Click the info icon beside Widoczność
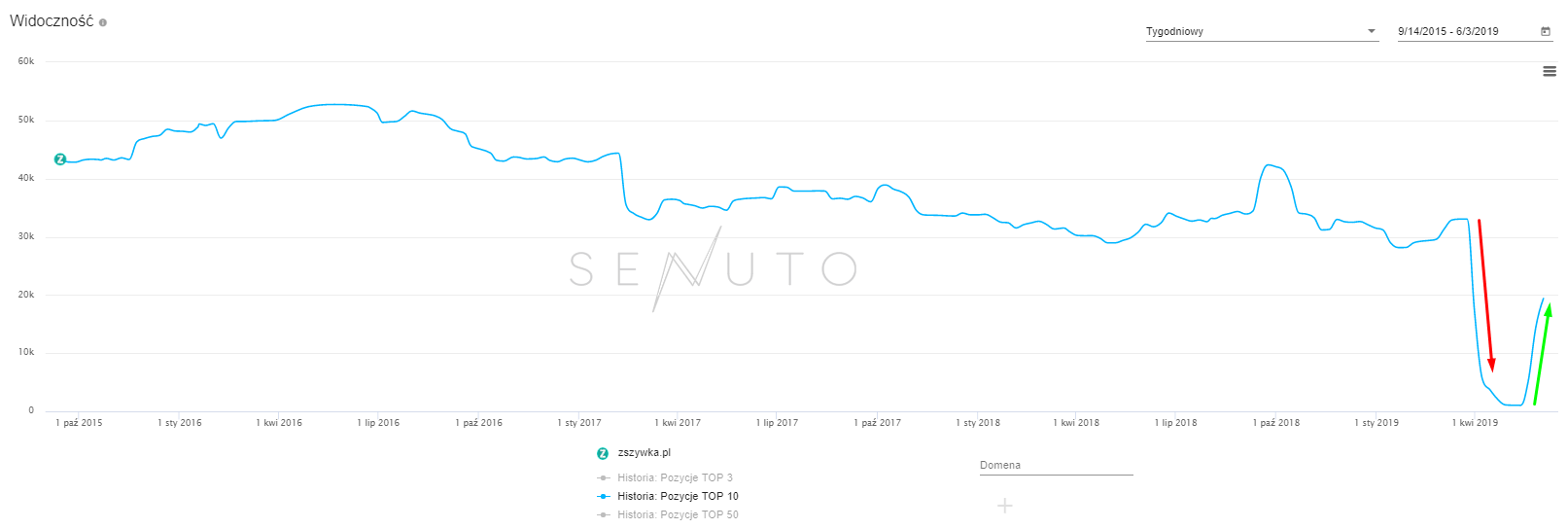 coord(103,22)
